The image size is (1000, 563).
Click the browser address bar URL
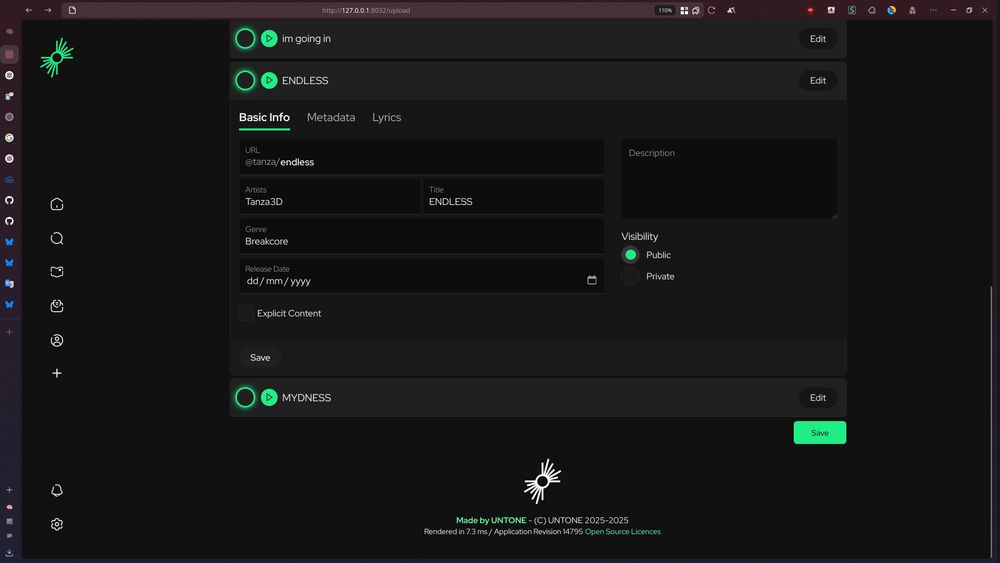pos(366,10)
